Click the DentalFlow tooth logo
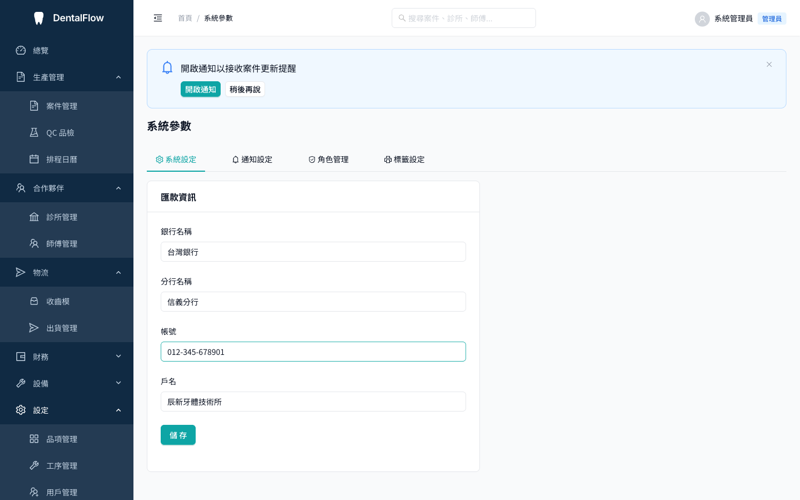Screen dimensions: 800x500 coord(38,18)
